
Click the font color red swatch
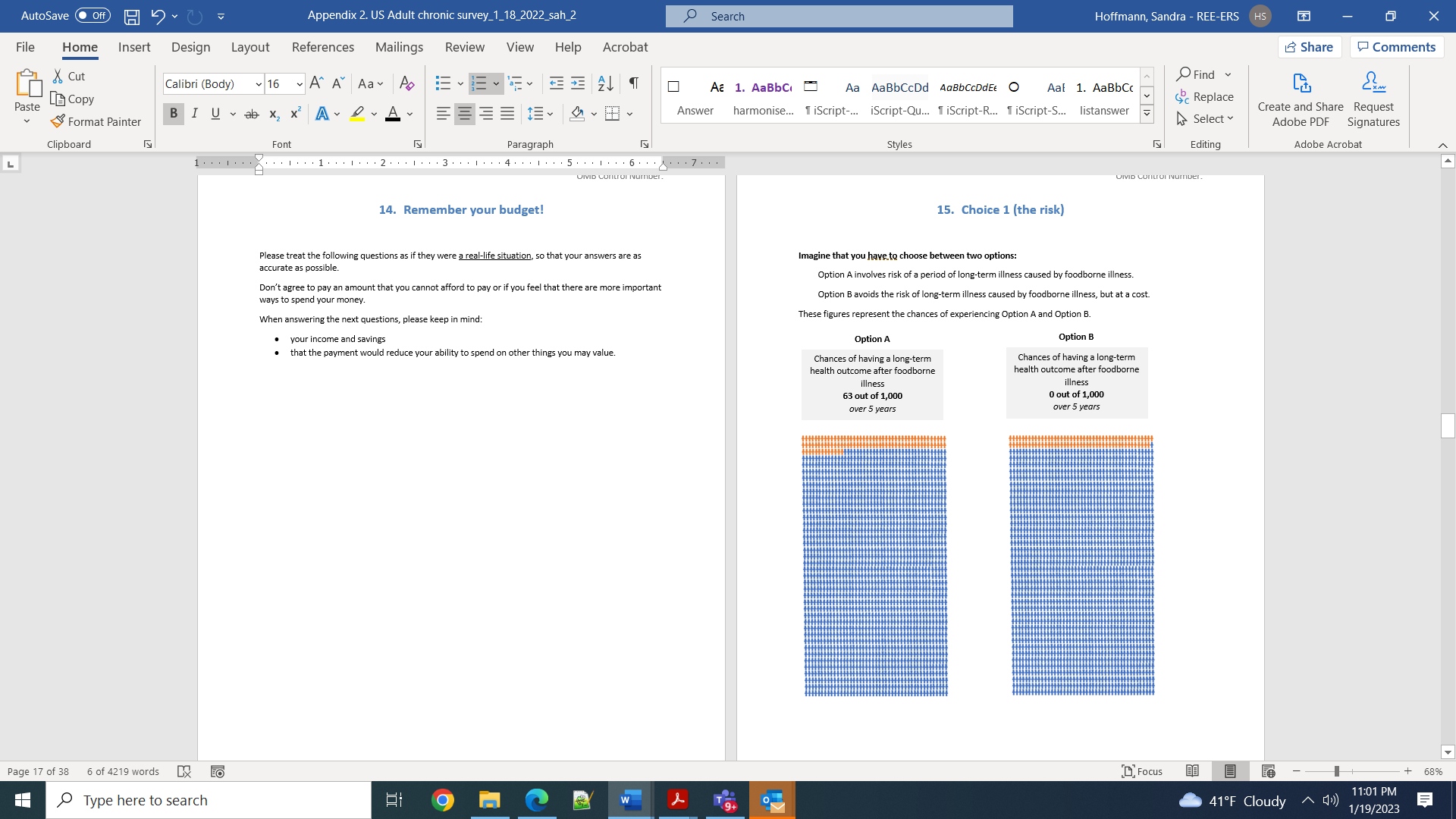click(x=392, y=114)
